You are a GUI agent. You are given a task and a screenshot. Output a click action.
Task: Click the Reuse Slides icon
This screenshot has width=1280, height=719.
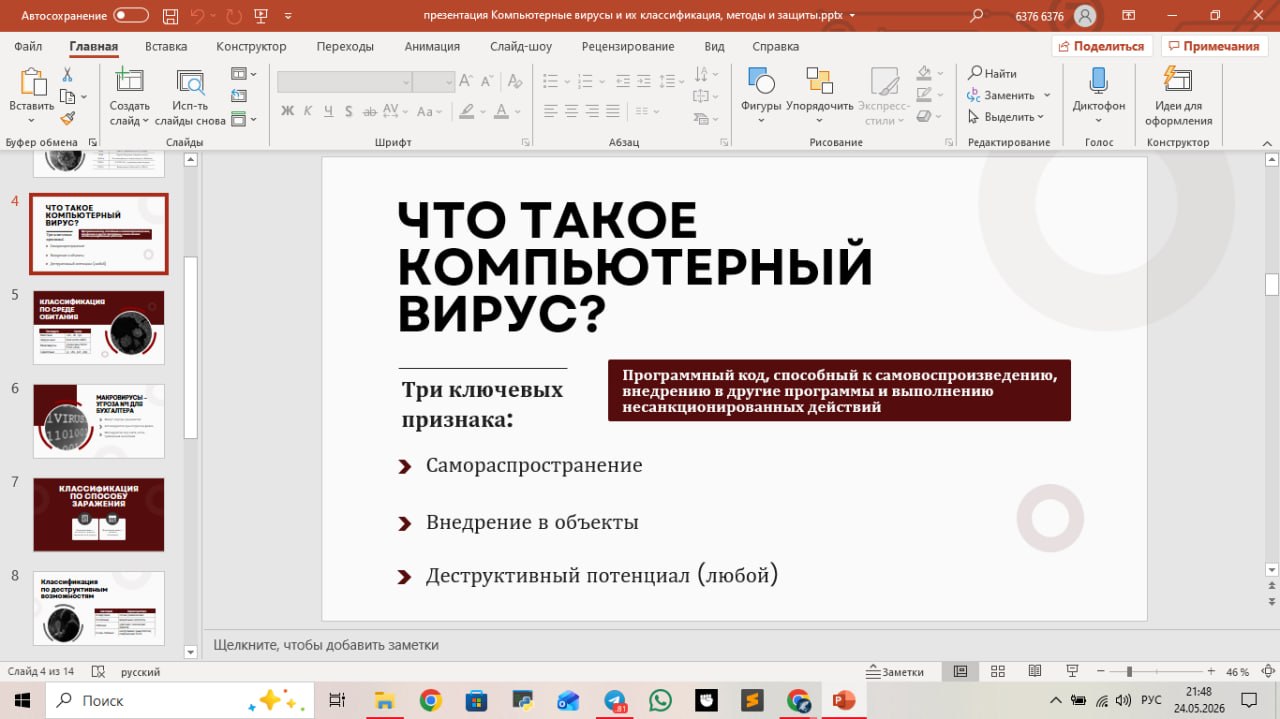click(x=189, y=83)
